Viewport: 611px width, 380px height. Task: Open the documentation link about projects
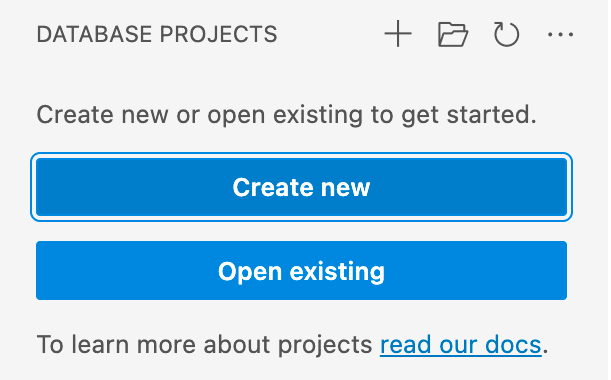461,345
